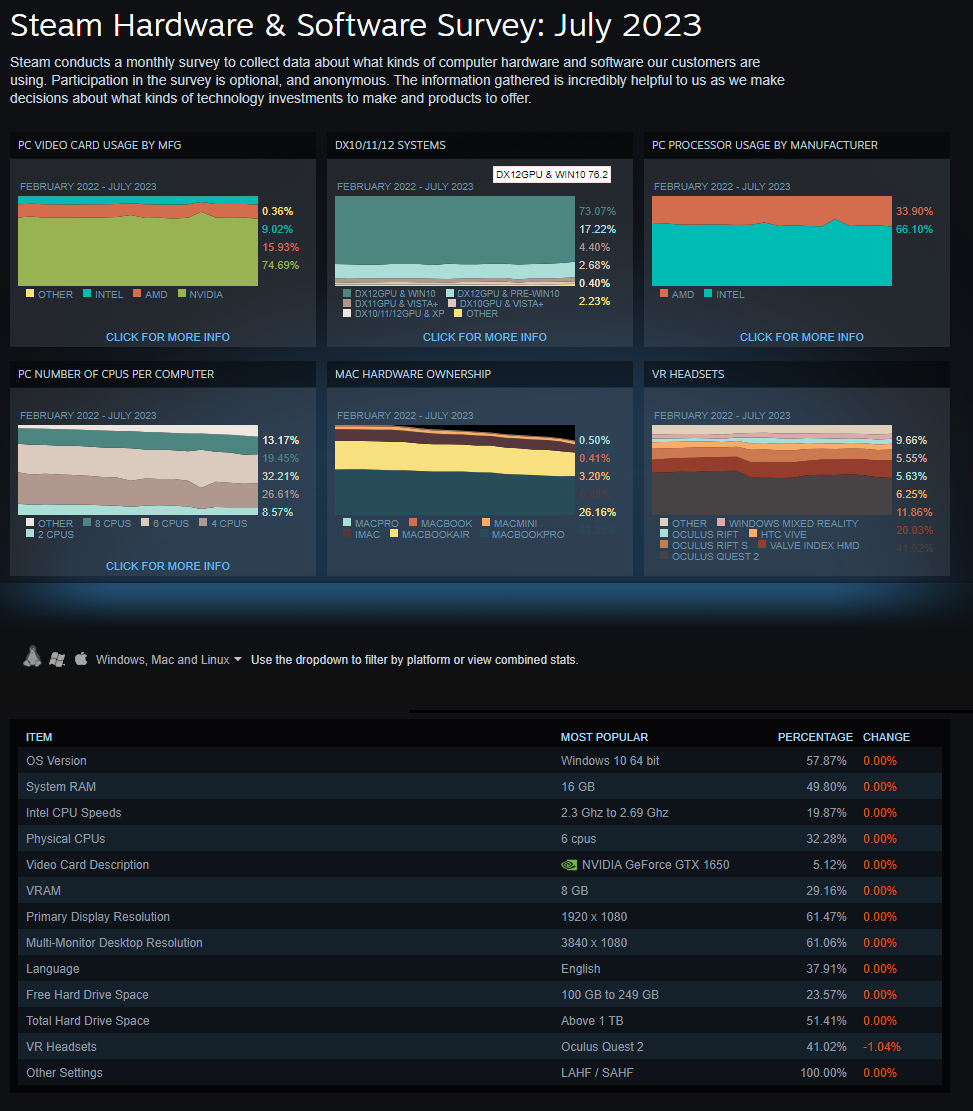Expand the System RAM row
Viewport: 973px width, 1111px height.
480,786
